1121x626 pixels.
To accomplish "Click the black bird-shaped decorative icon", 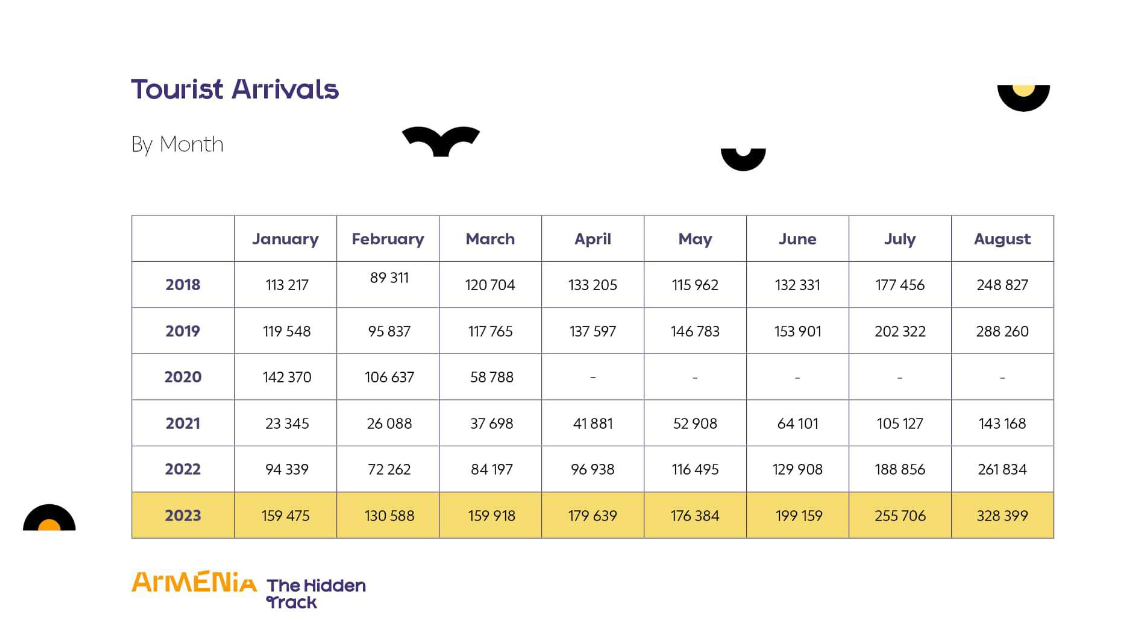I will 440,141.
